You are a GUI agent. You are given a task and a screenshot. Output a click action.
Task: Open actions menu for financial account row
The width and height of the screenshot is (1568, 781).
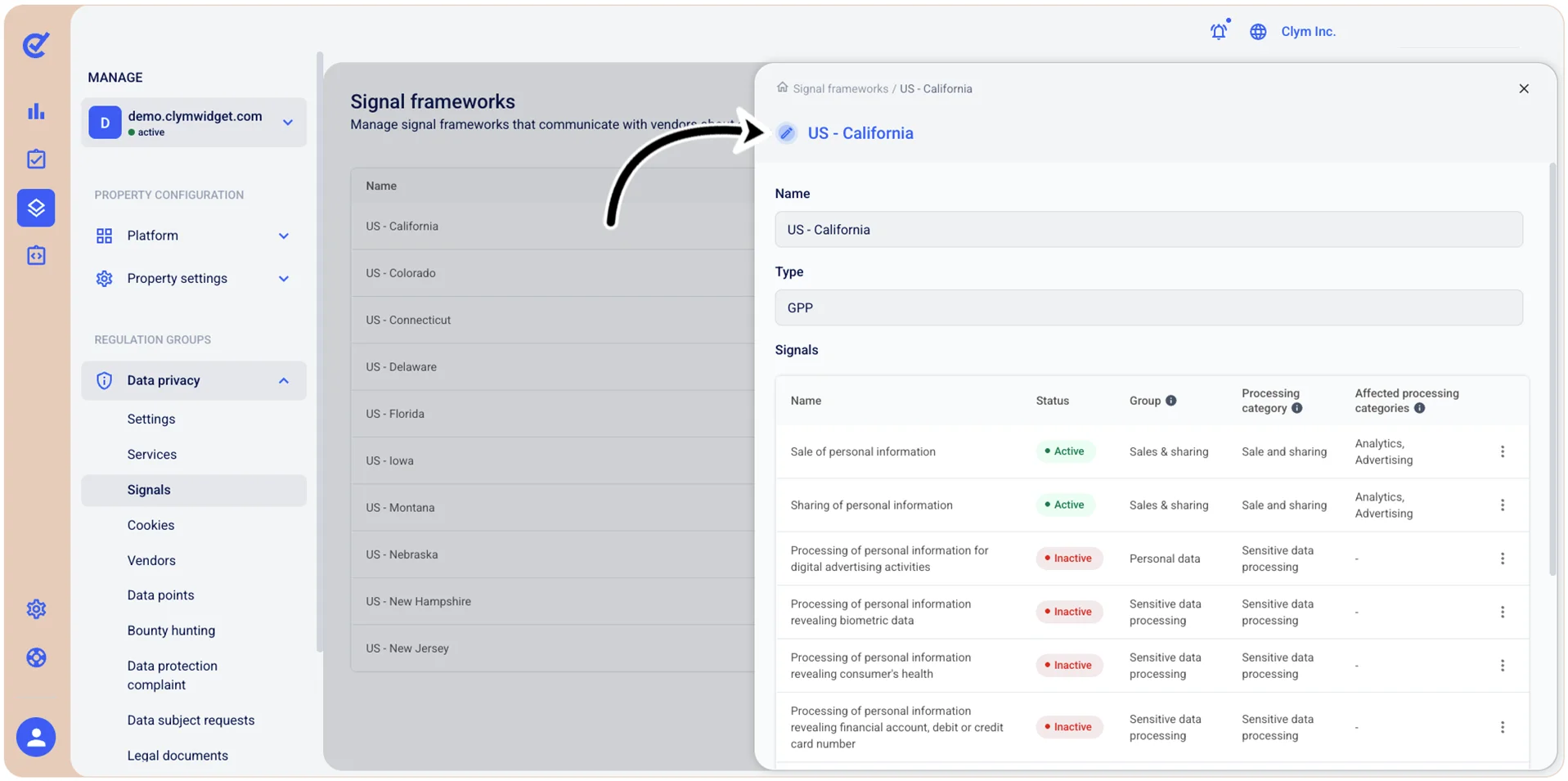tap(1502, 727)
